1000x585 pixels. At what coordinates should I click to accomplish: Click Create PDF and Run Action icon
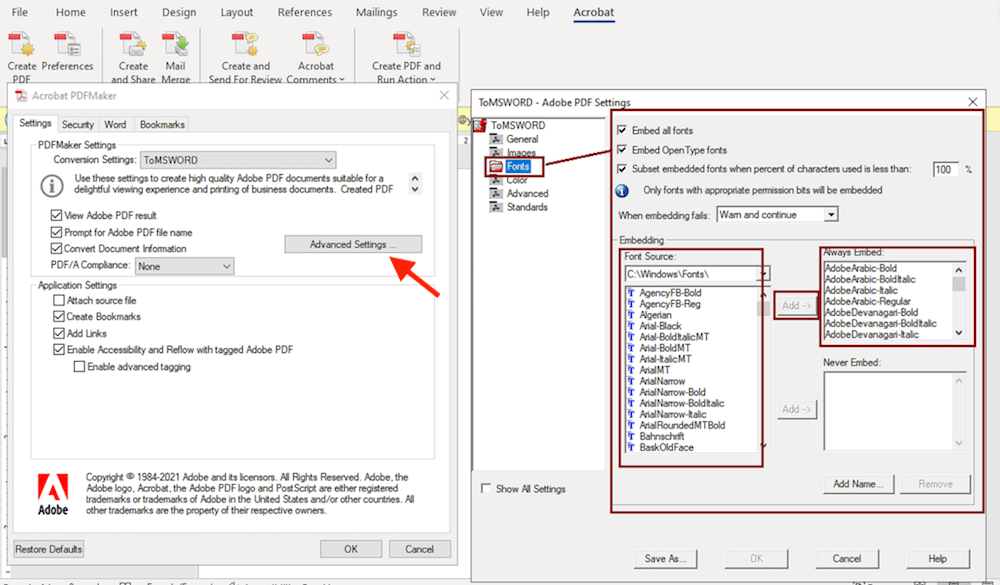pos(406,46)
